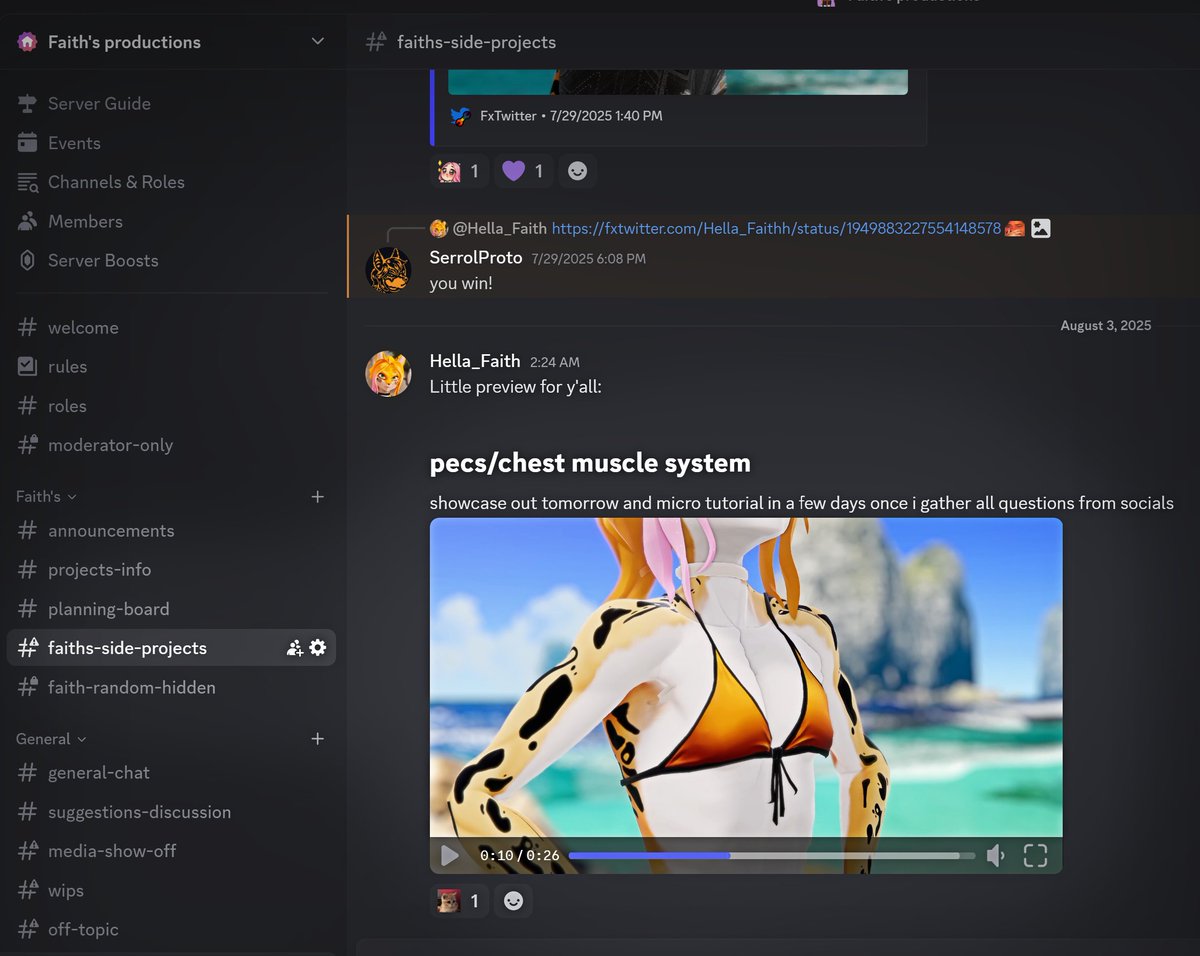Collapse the General channel category
The width and height of the screenshot is (1200, 956).
(x=51, y=739)
